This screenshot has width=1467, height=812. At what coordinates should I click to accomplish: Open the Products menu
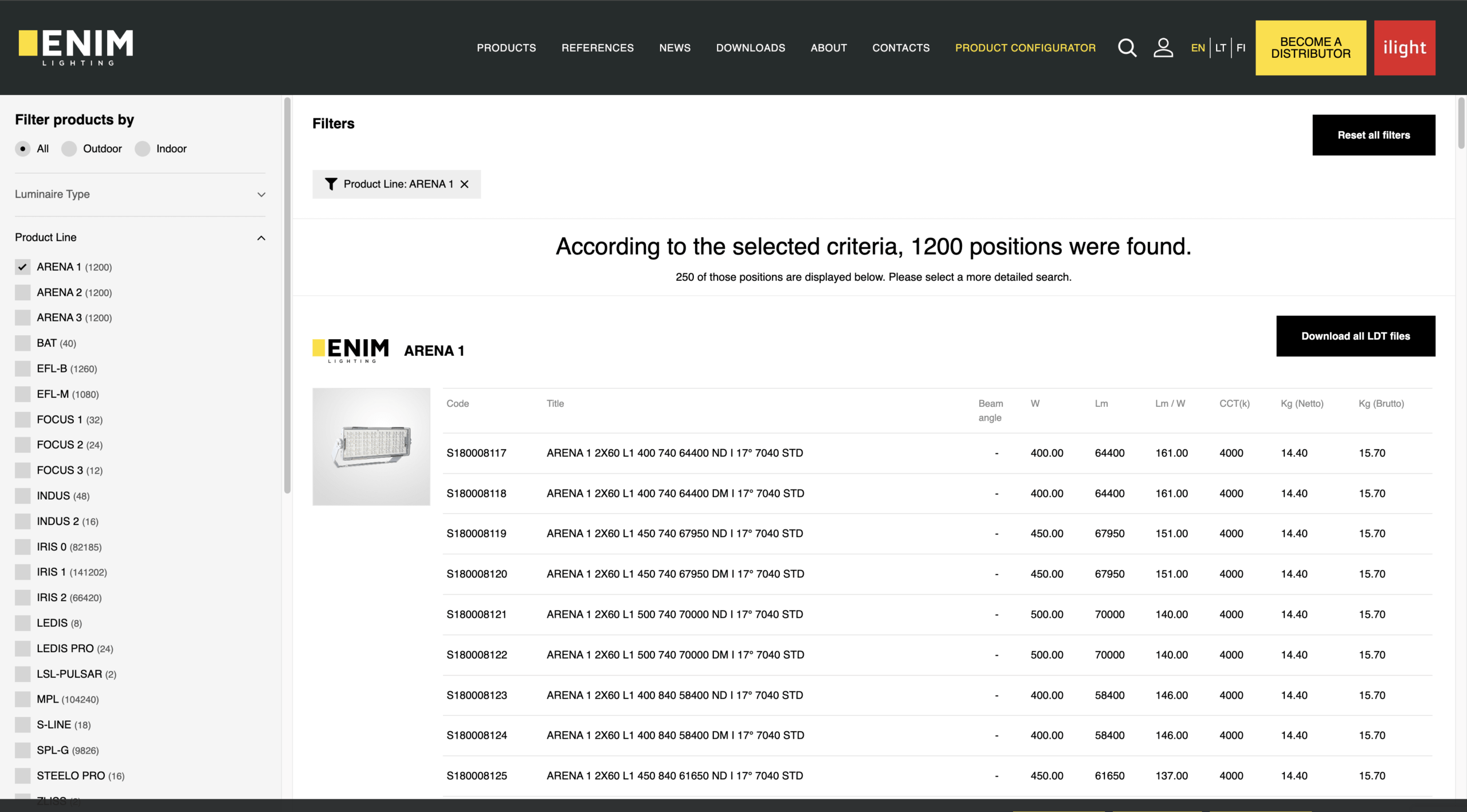pos(506,48)
